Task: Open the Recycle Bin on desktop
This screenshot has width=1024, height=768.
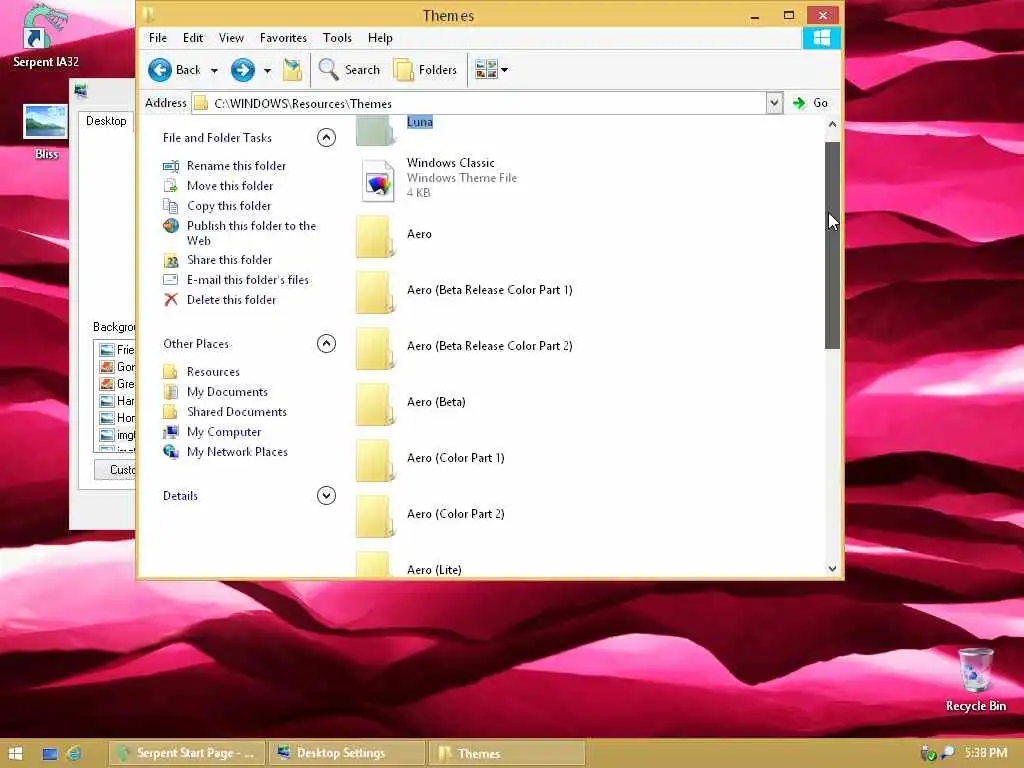Action: click(976, 679)
